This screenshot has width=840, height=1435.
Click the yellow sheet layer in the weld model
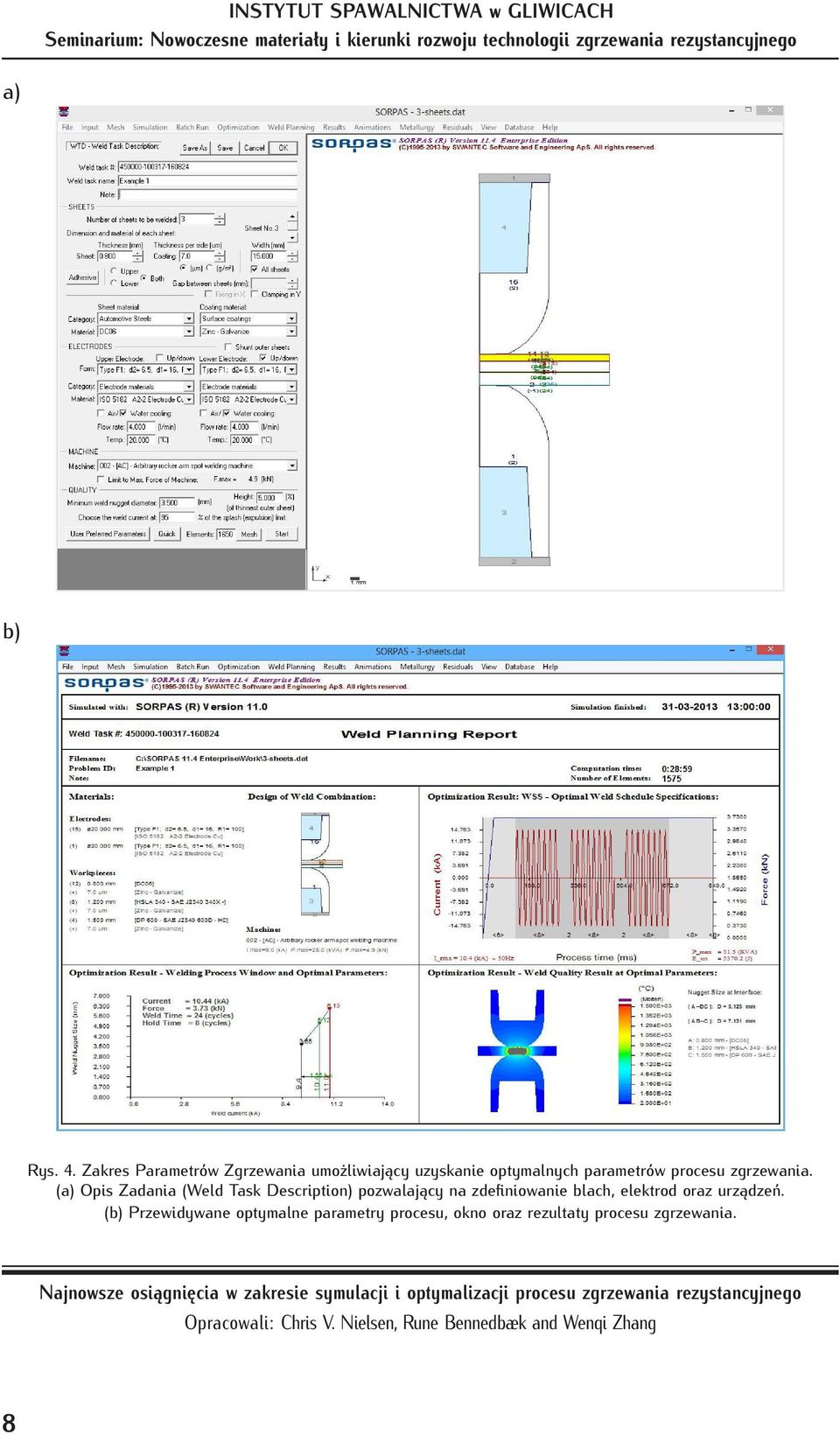pos(544,358)
